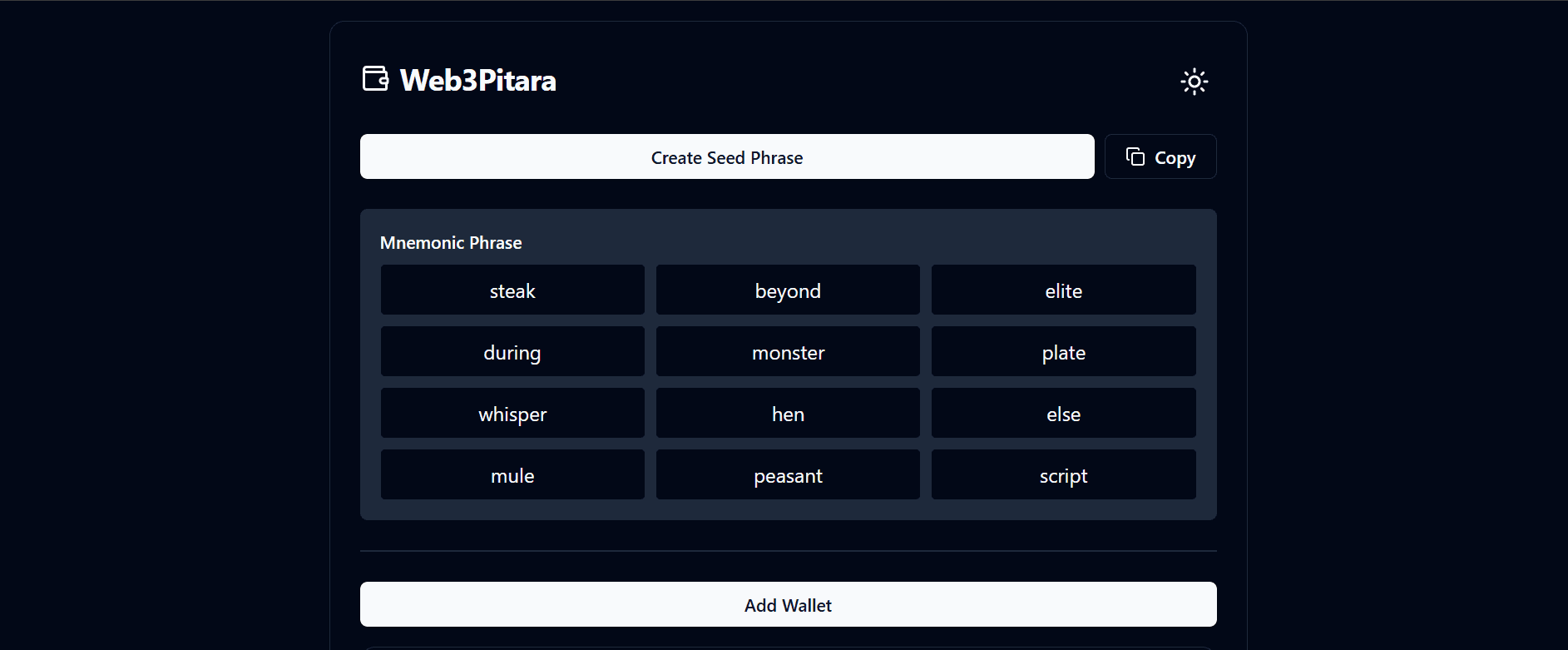The height and width of the screenshot is (650, 1568).
Task: Select the "script" word tile
Action: (1063, 474)
